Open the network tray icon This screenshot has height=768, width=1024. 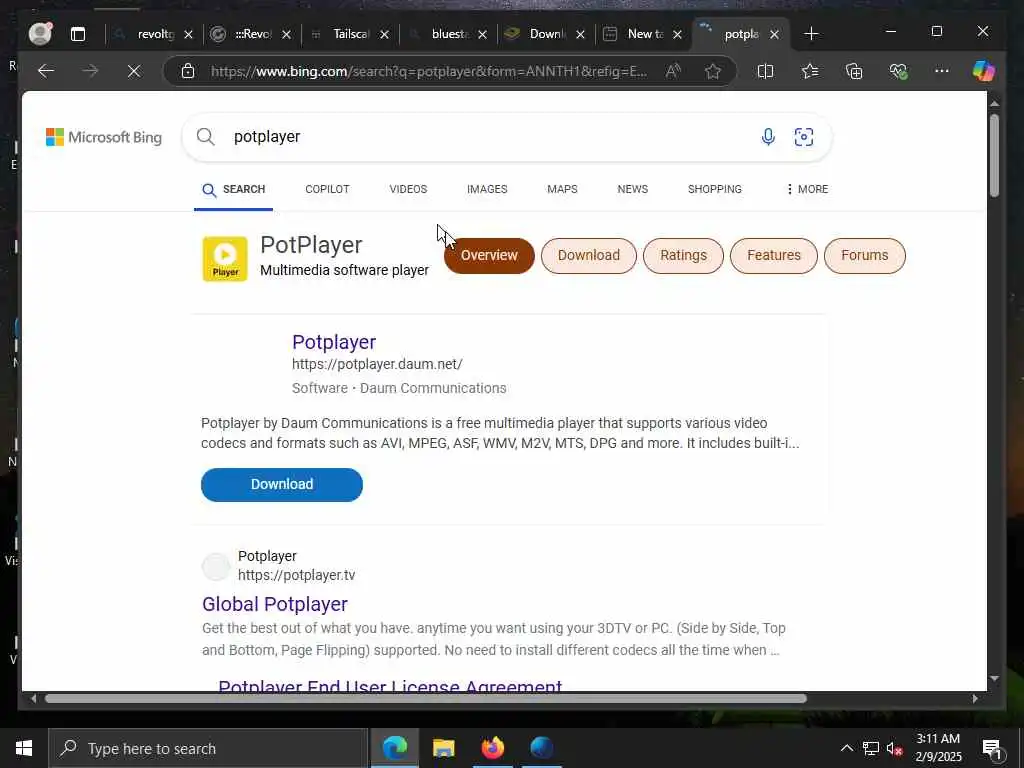[871, 748]
